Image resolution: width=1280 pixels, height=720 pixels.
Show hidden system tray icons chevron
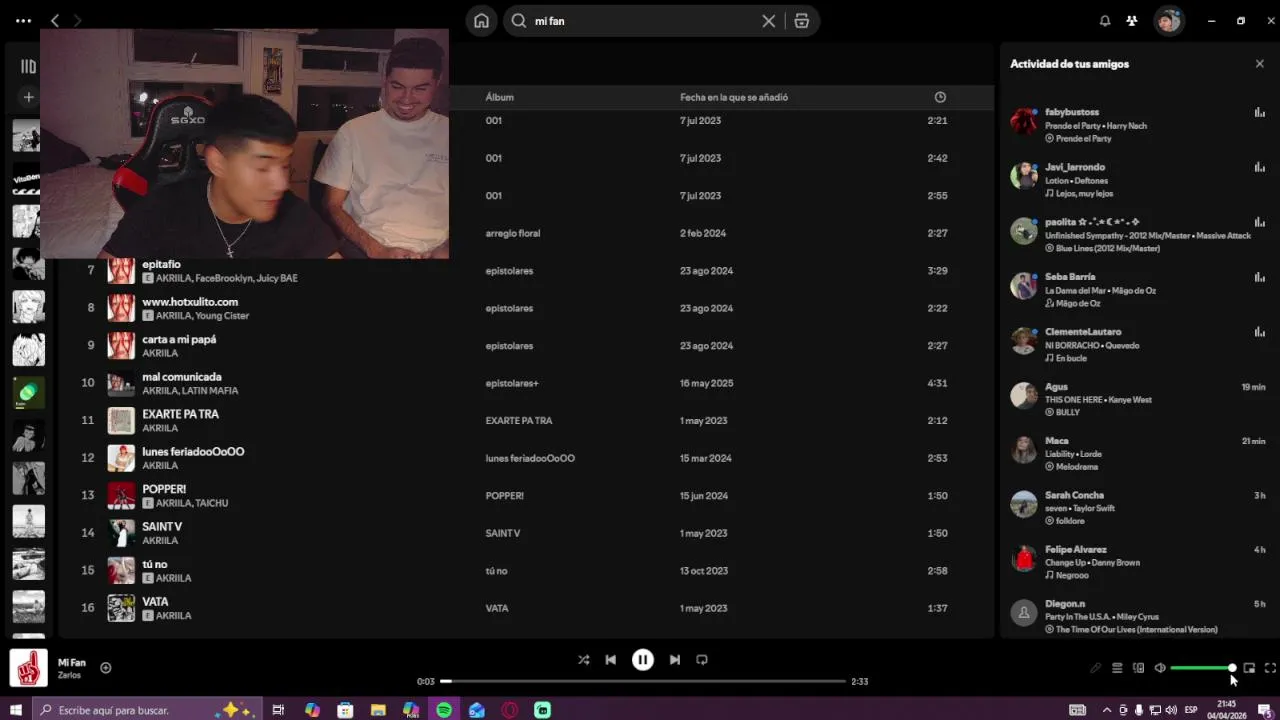1107,710
